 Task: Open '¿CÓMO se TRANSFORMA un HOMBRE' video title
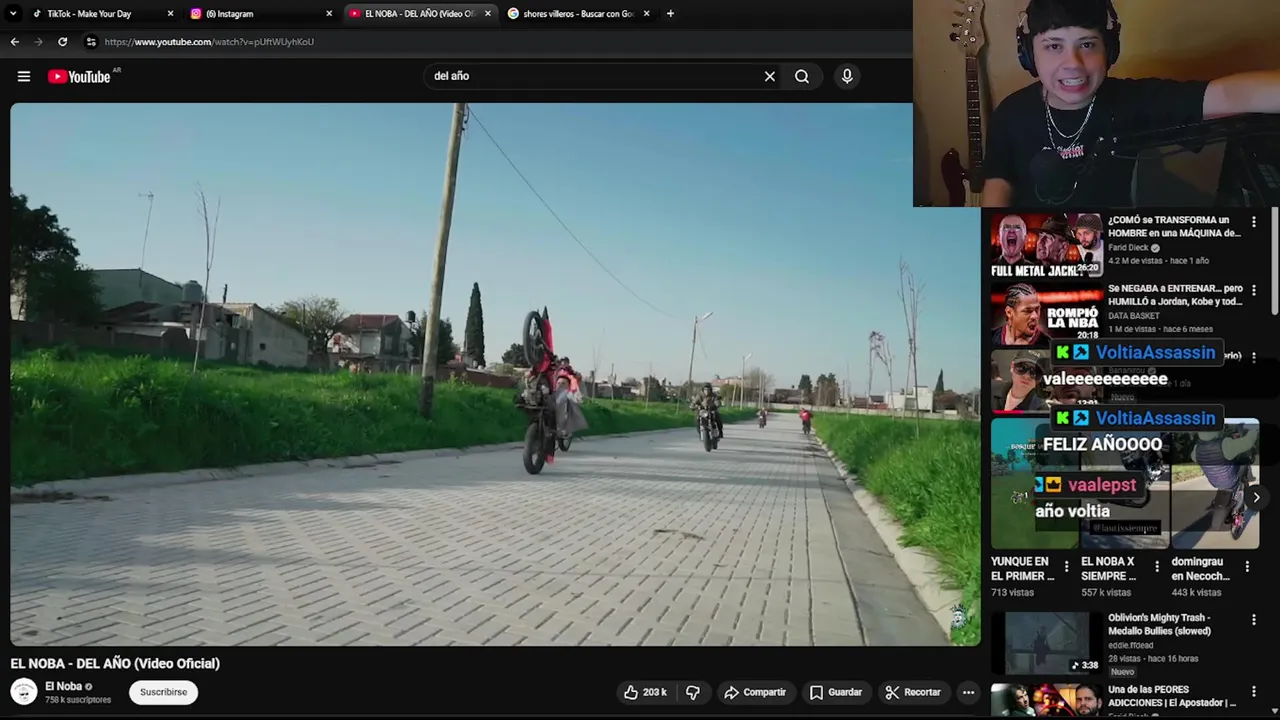click(x=1174, y=226)
